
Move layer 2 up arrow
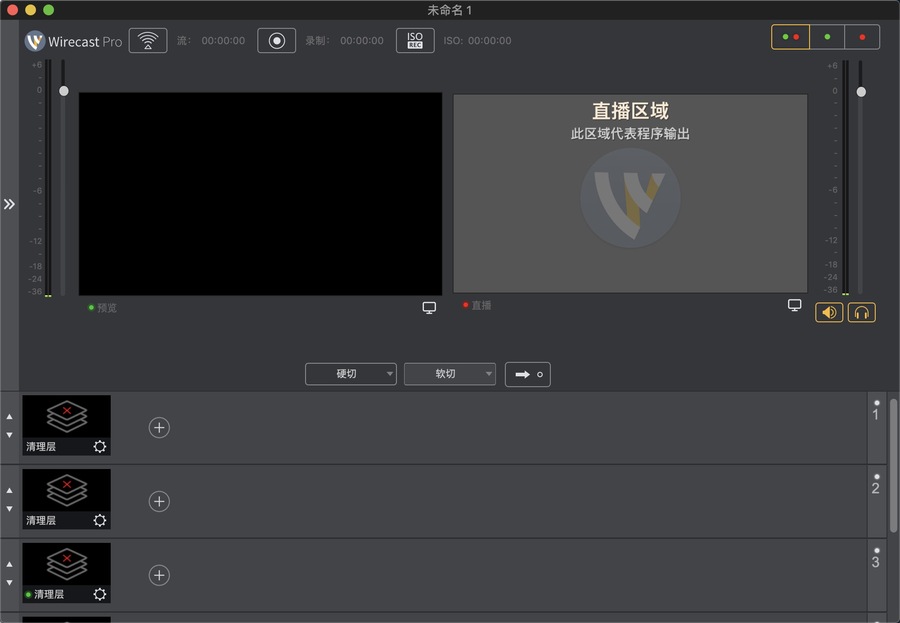(9, 490)
